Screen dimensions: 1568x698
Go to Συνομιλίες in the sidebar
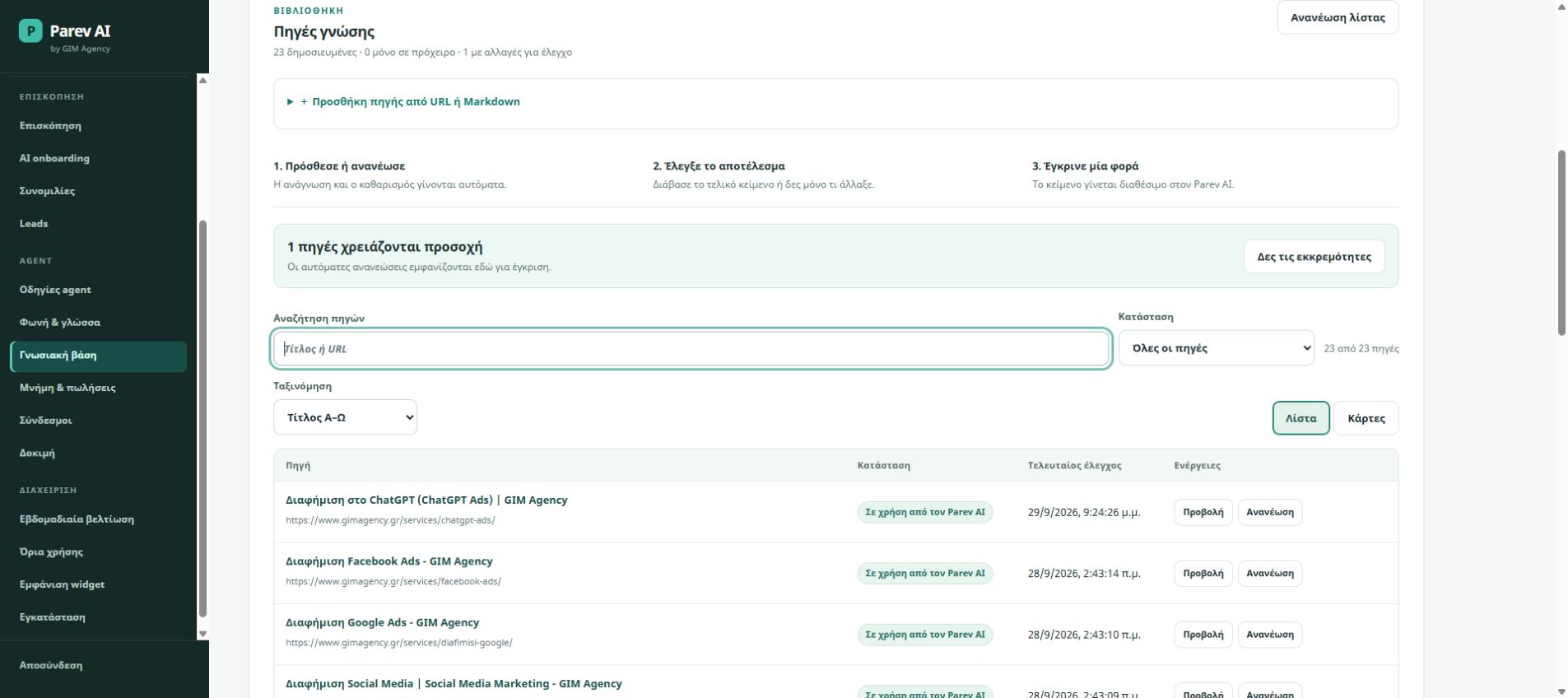click(47, 191)
